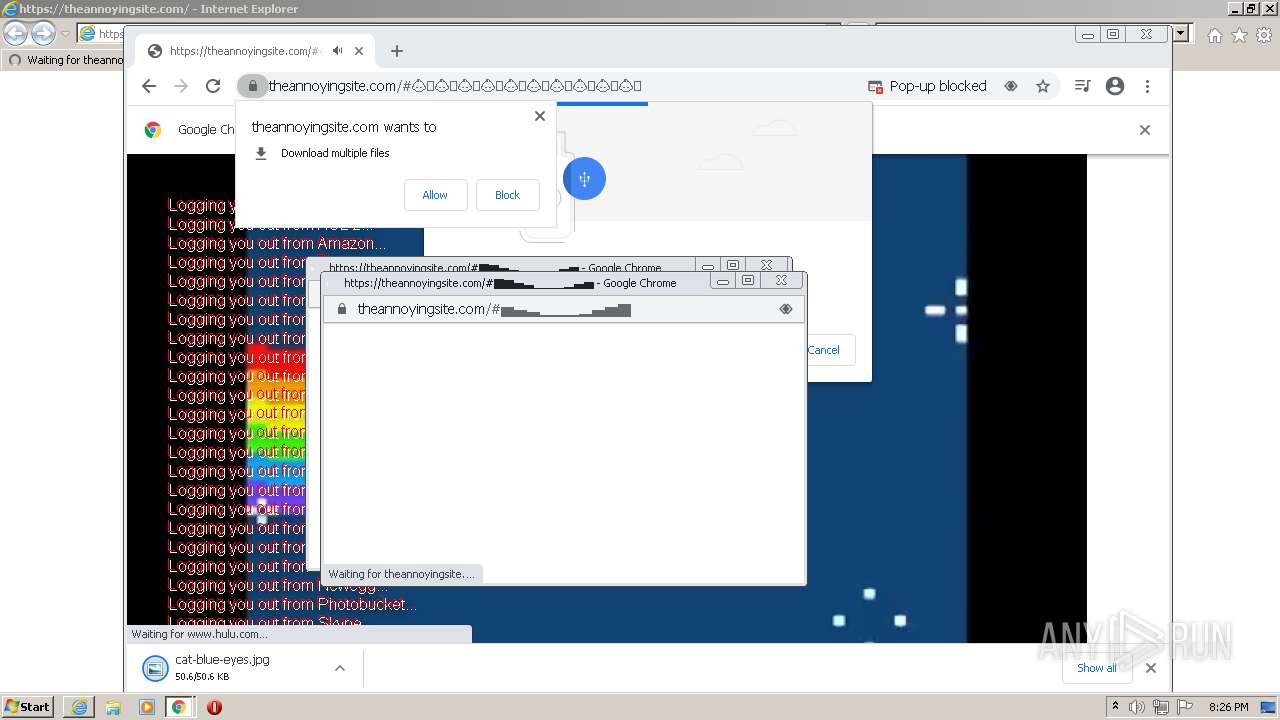The width and height of the screenshot is (1280, 720).
Task: Close the downloads shelf
Action: tap(1151, 668)
